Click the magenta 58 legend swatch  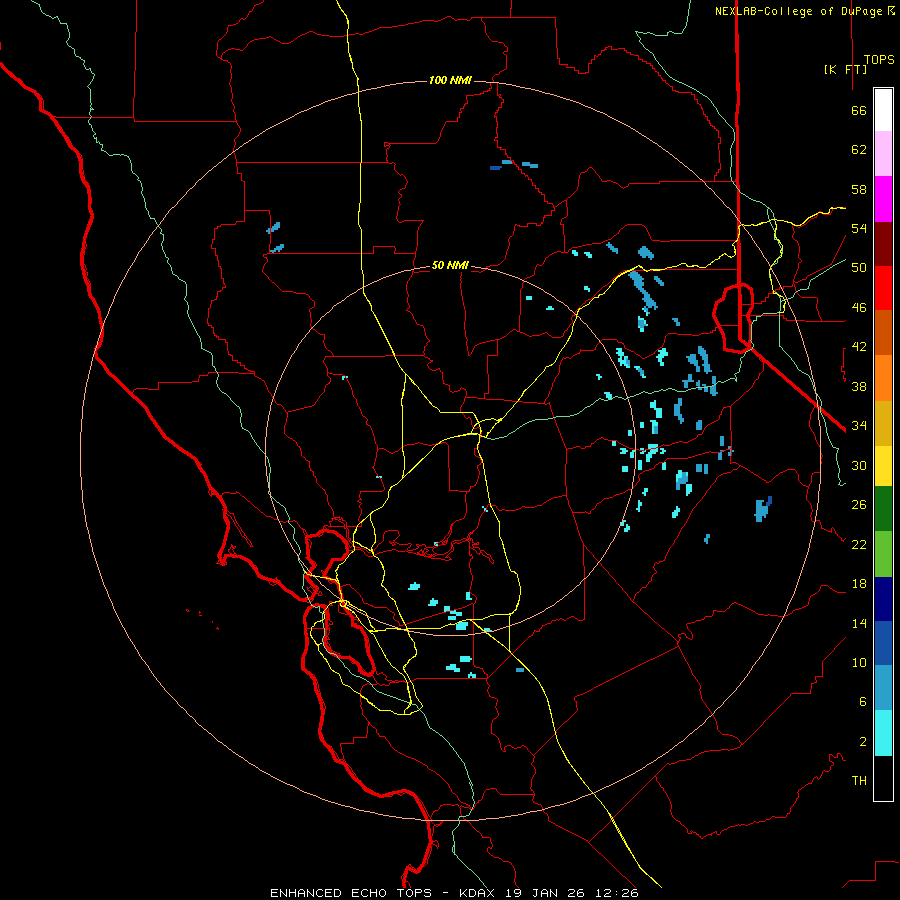(883, 199)
